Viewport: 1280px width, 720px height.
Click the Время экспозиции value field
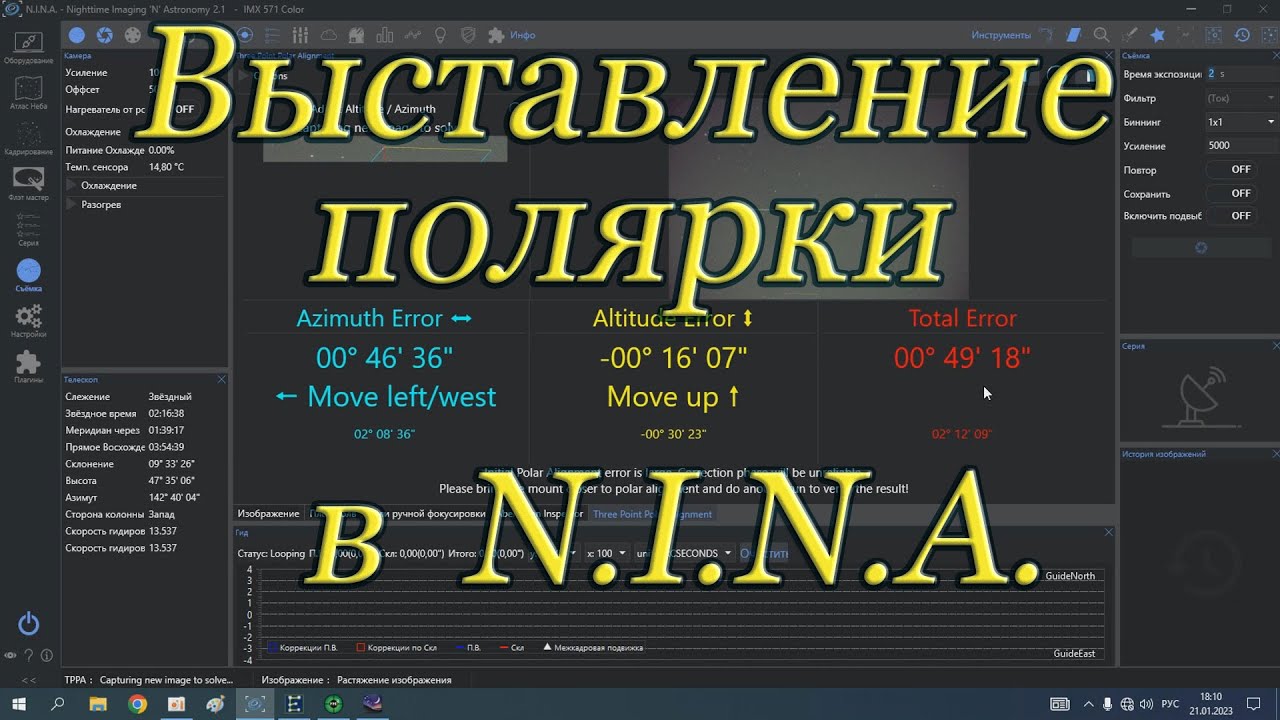1238,74
